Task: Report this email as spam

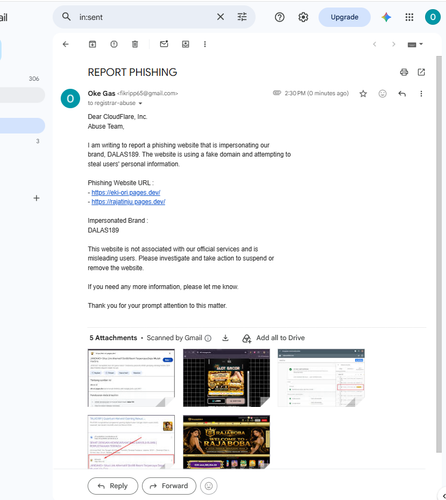Action: [x=114, y=44]
